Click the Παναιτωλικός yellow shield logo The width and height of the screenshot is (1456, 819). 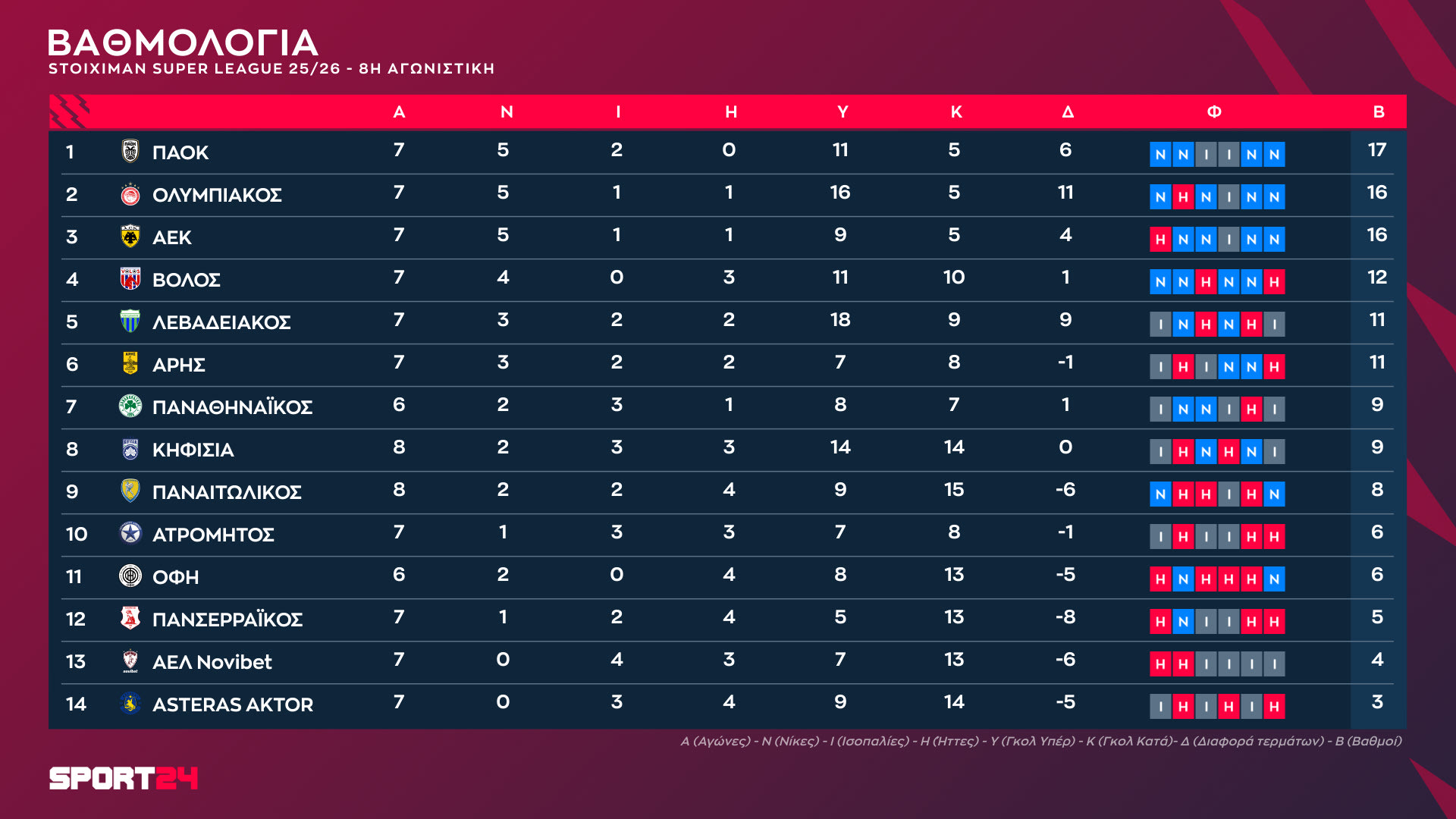click(x=130, y=491)
